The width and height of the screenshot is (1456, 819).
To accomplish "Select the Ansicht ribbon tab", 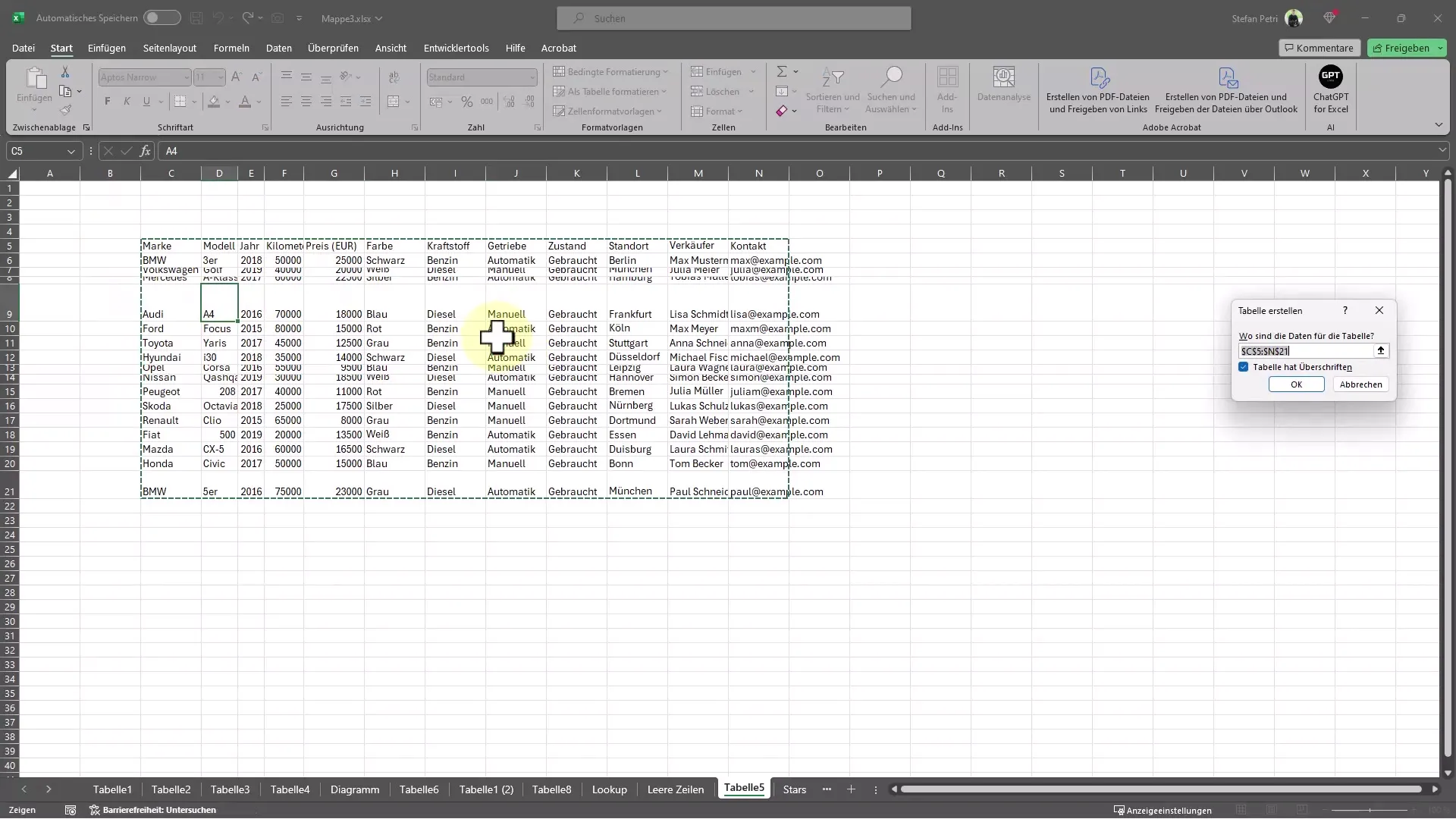I will click(389, 47).
